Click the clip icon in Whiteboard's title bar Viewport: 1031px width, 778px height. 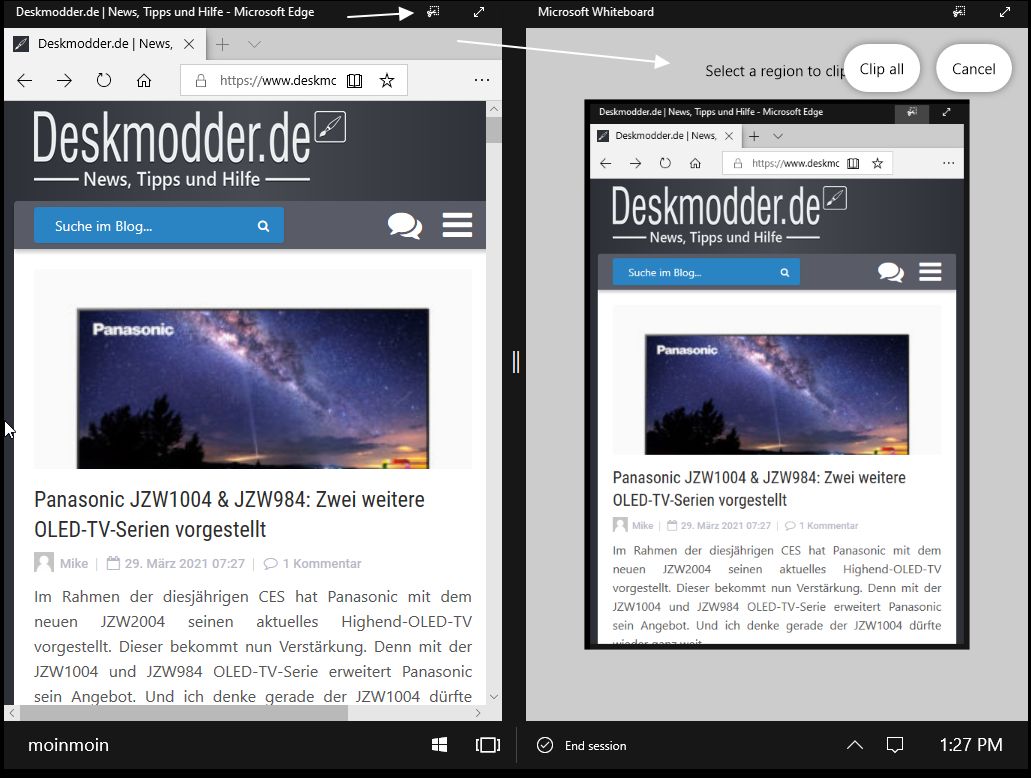click(959, 12)
